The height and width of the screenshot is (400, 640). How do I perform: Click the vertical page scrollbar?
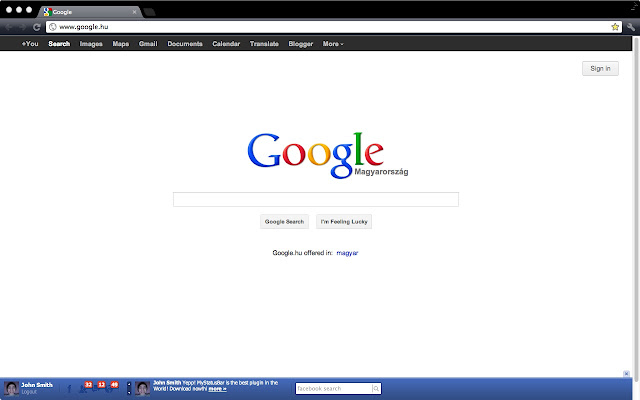click(x=636, y=212)
